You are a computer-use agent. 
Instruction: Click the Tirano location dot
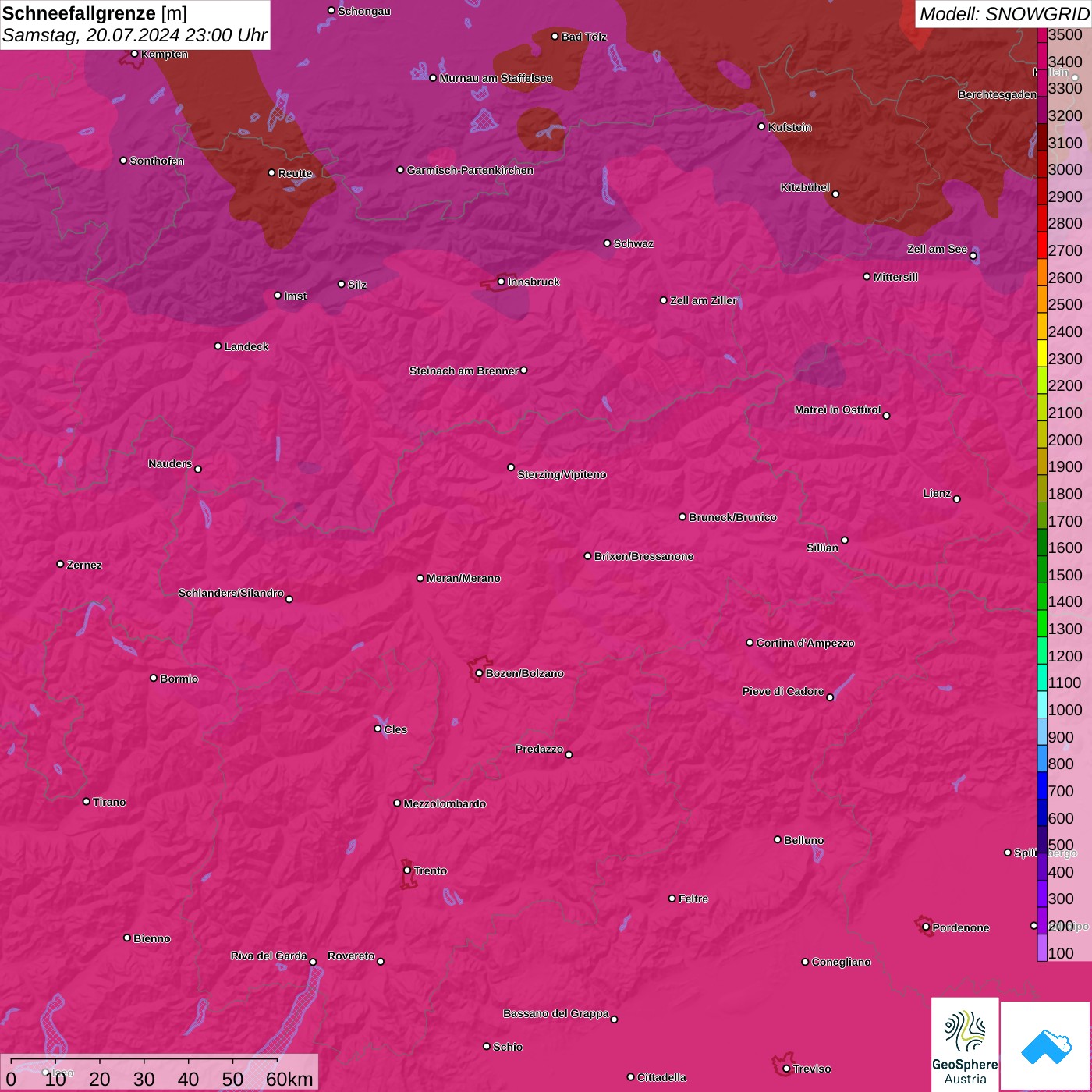[87, 801]
